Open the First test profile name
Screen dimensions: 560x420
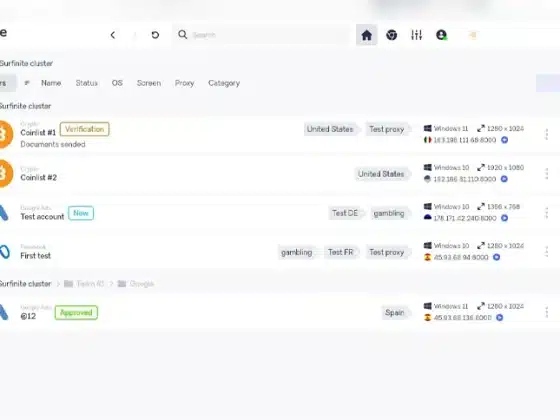pyautogui.click(x=35, y=256)
